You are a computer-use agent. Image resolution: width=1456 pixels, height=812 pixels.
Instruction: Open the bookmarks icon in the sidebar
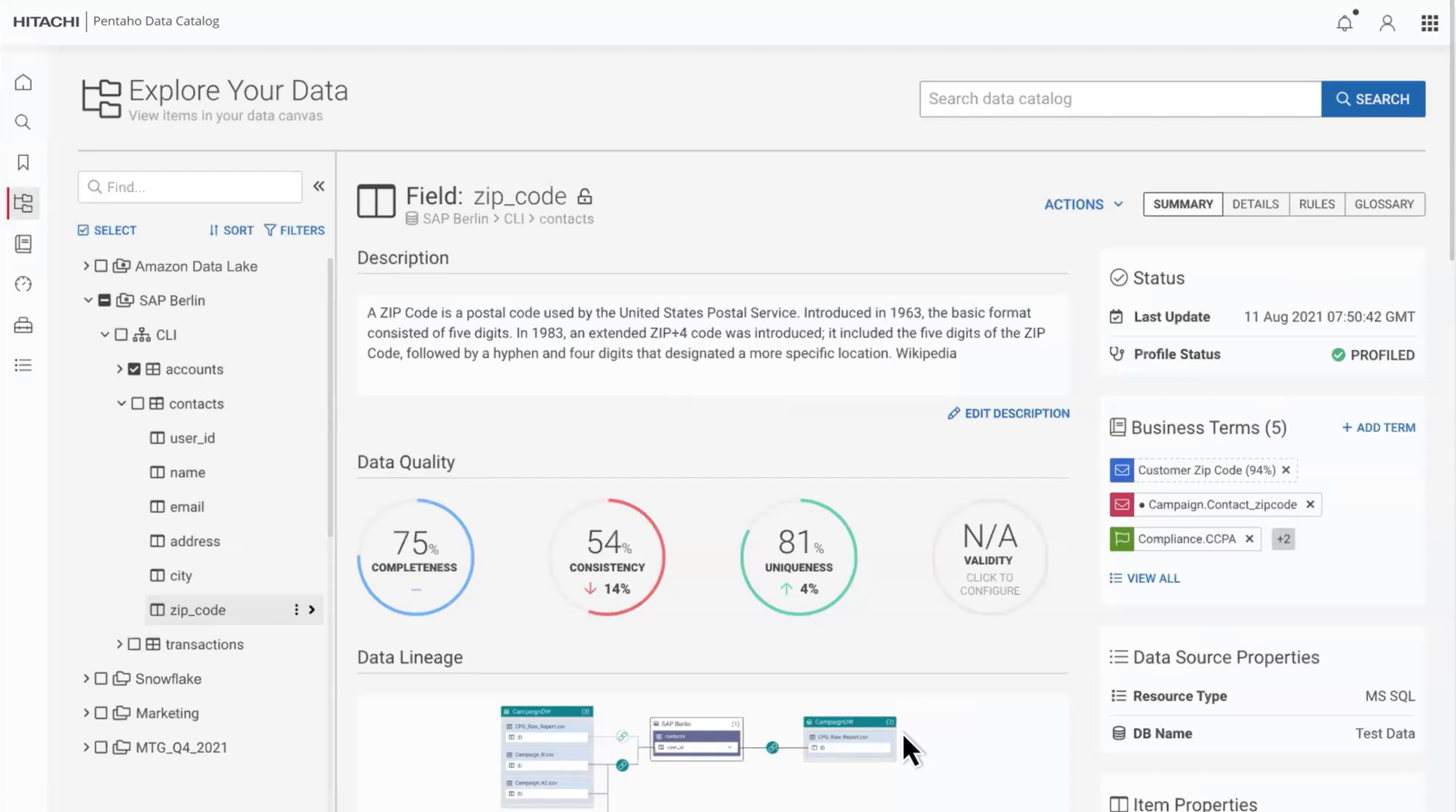pyautogui.click(x=23, y=162)
